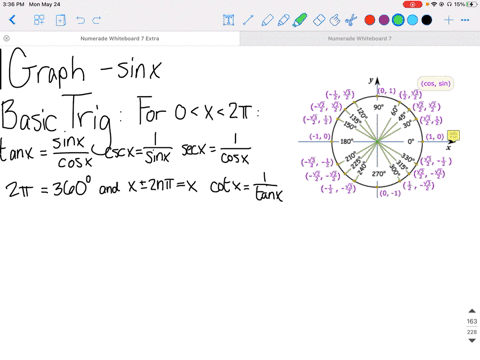Screen dimensions: 480x360
Task: Close the Numerade Whiteboard 7 Extra tab
Action: [6, 38]
